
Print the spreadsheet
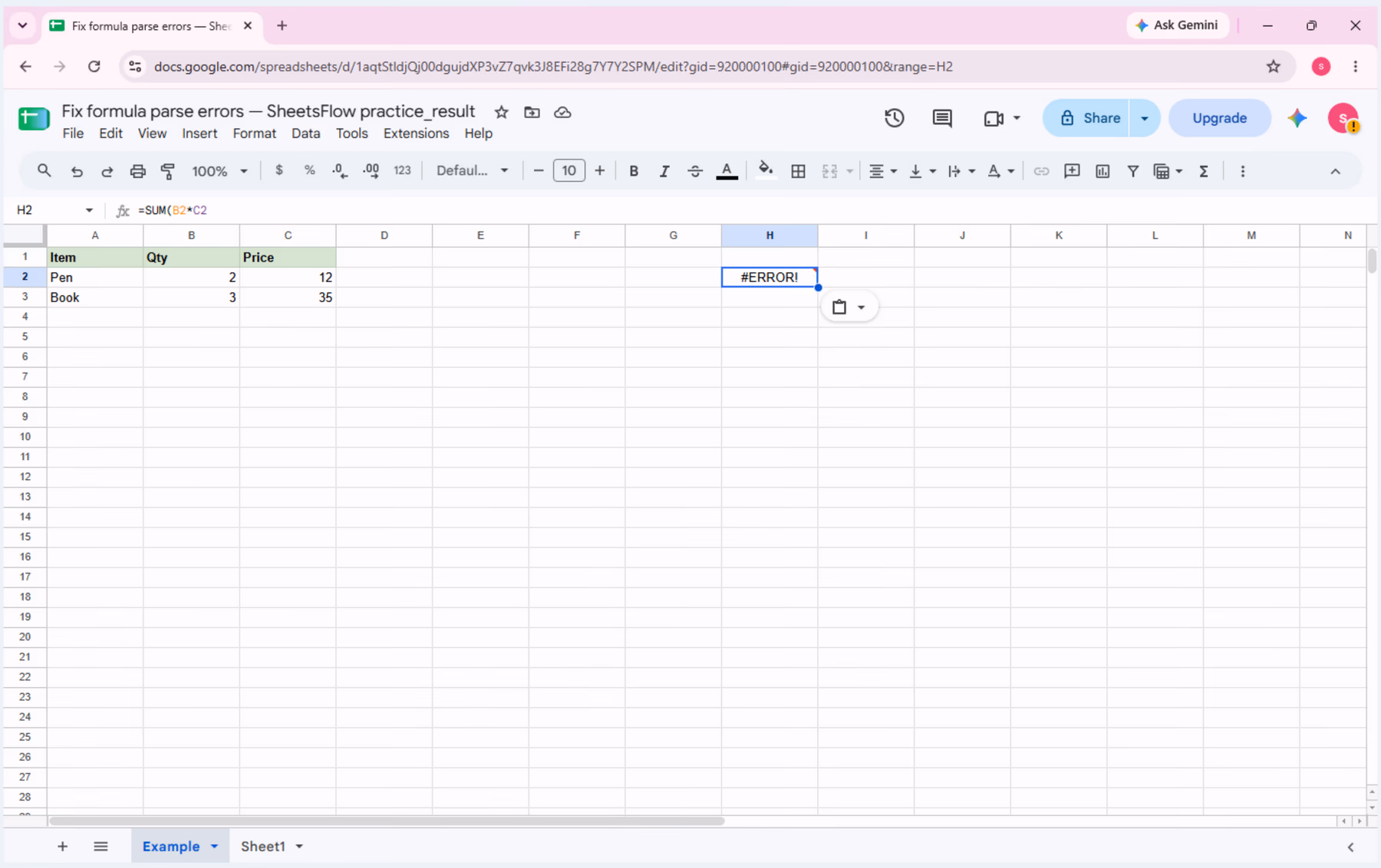137,171
